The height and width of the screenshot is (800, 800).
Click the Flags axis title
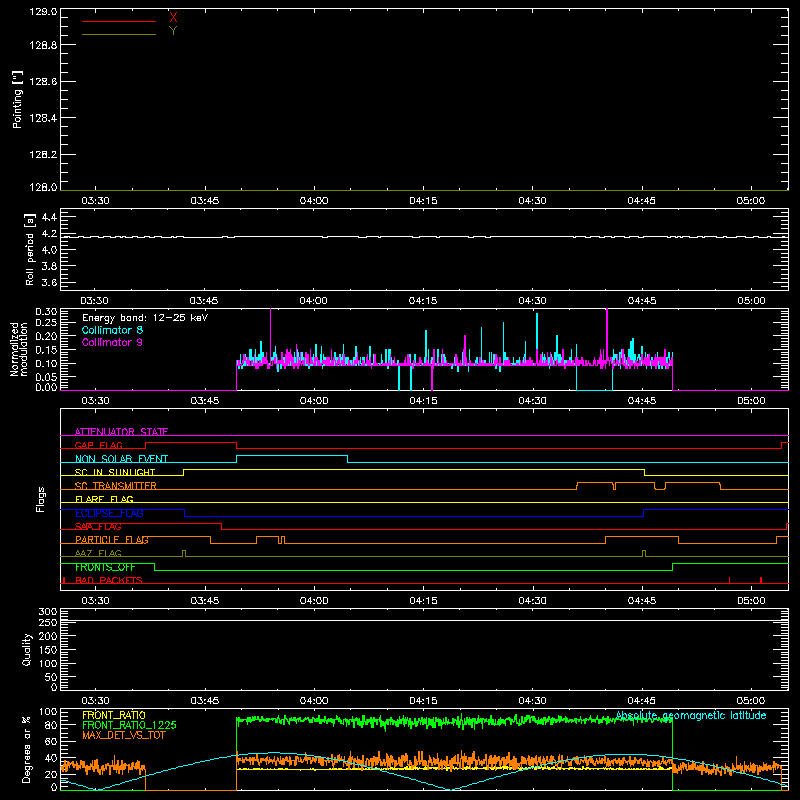(40, 499)
